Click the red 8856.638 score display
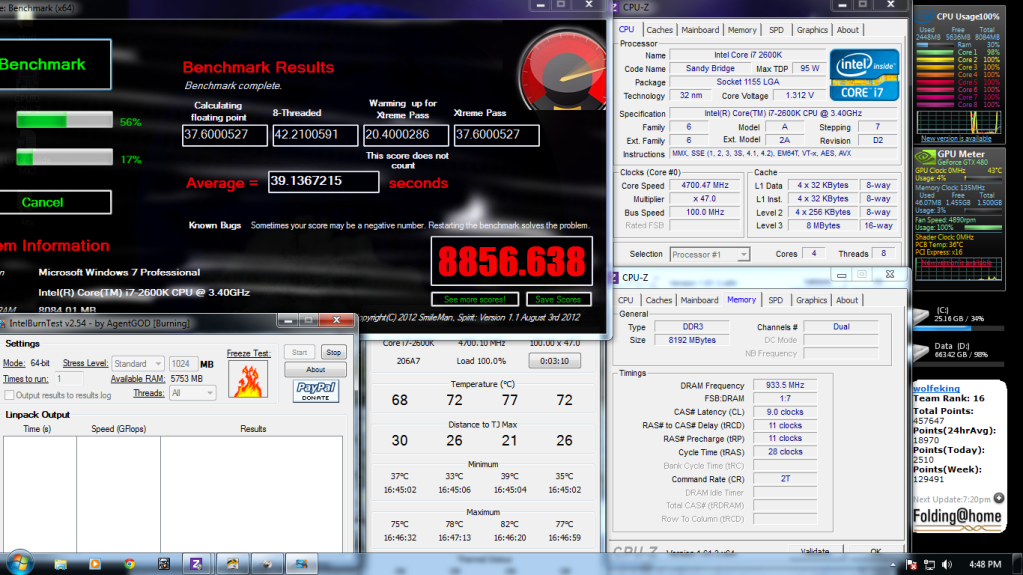1023x575 pixels. point(512,261)
